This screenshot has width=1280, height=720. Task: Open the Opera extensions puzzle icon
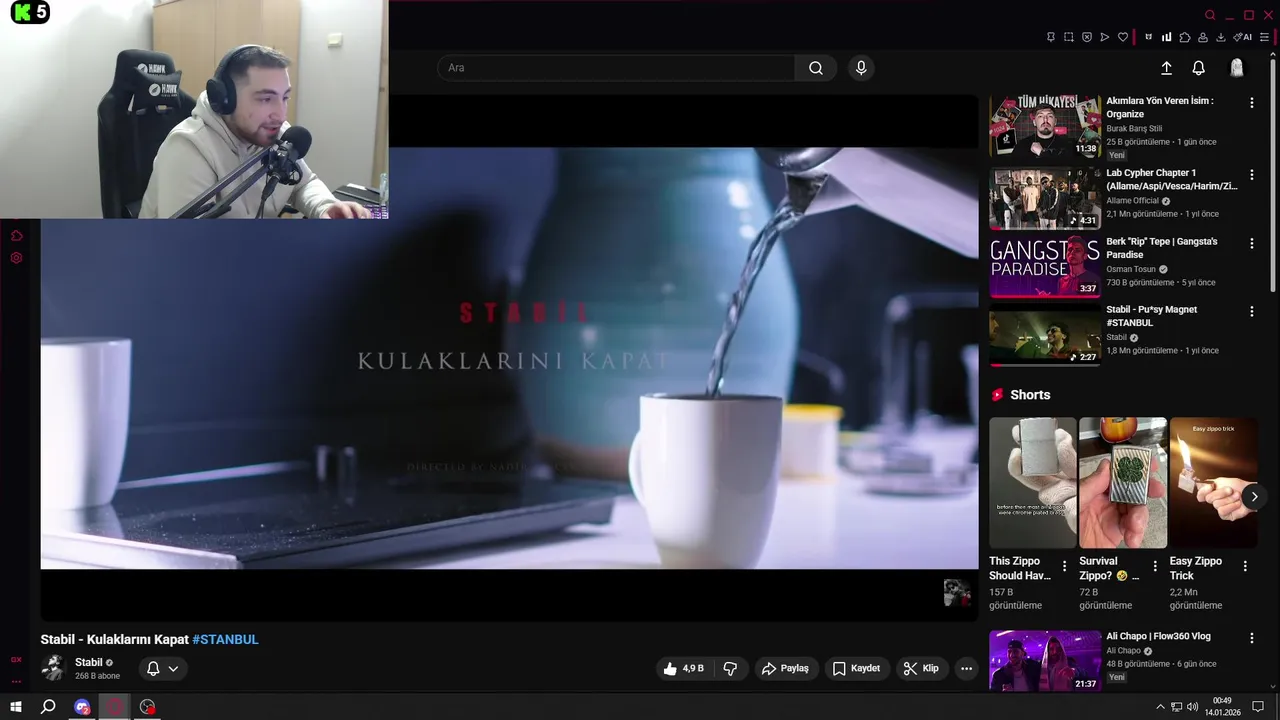click(1185, 37)
